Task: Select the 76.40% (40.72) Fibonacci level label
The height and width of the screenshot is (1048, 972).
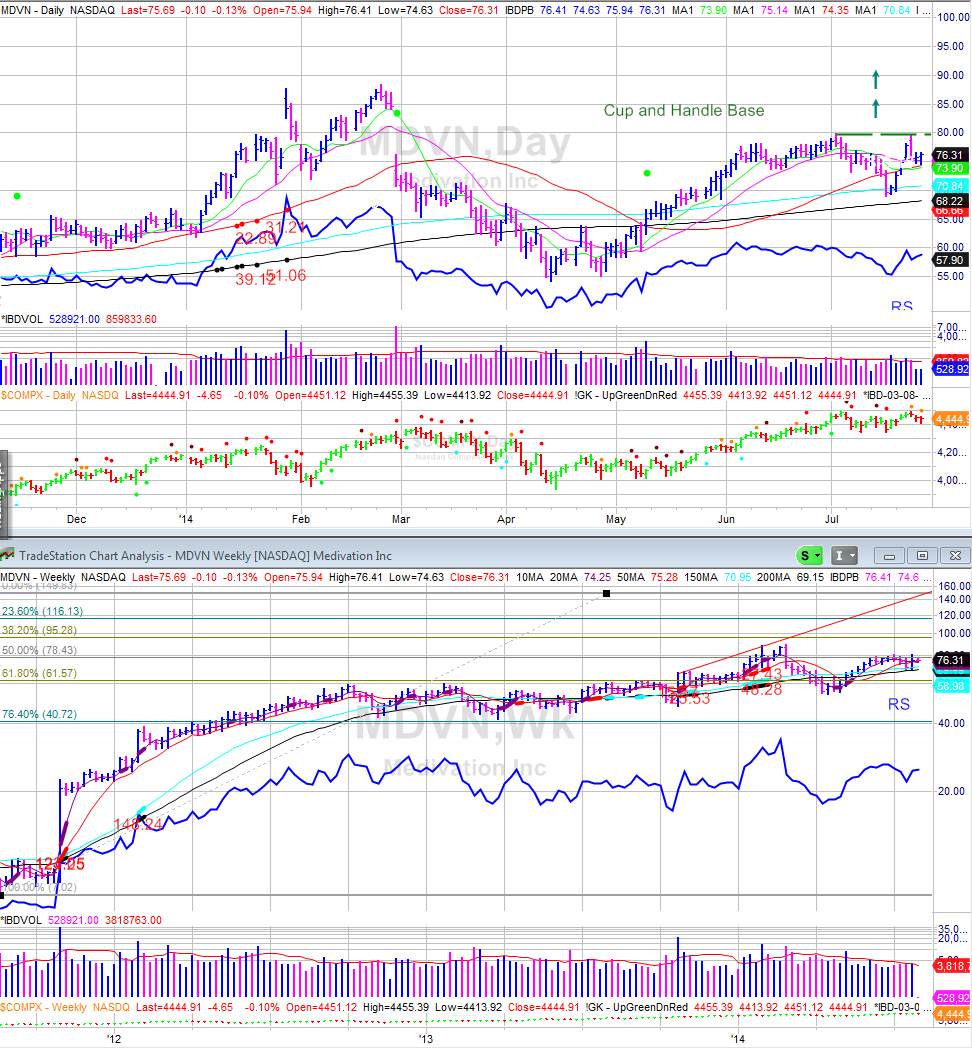Action: click(x=39, y=714)
